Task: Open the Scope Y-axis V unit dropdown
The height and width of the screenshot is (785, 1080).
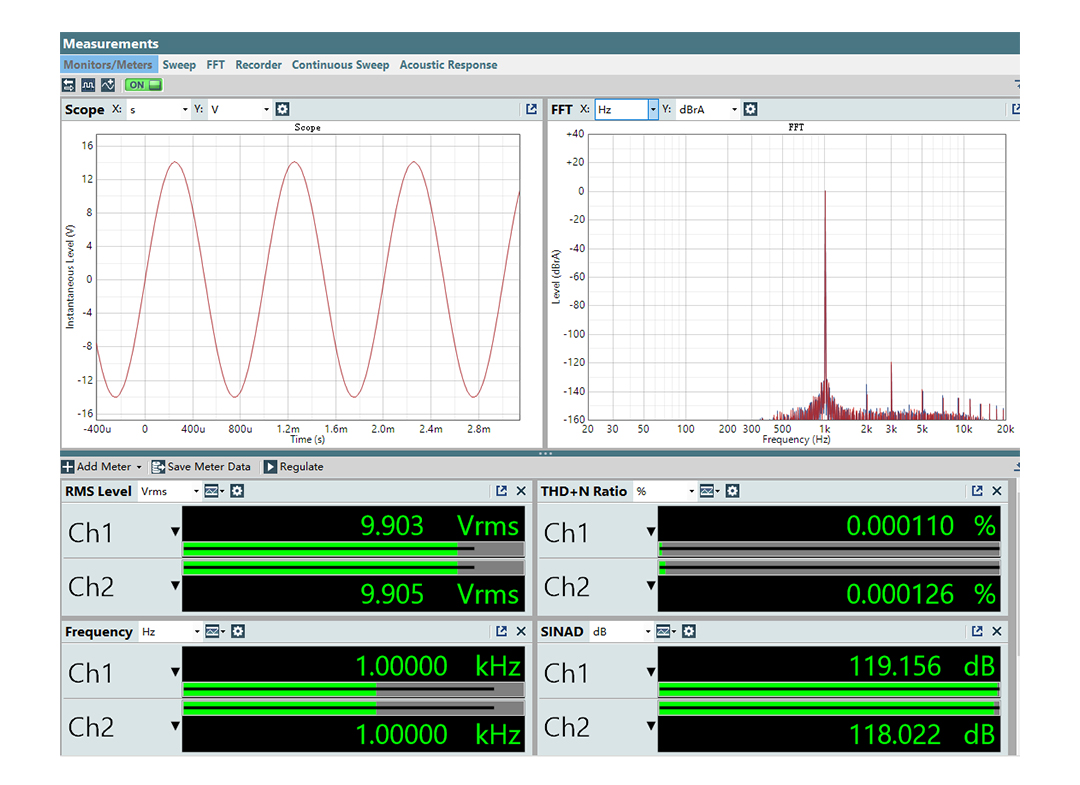Action: tap(266, 109)
